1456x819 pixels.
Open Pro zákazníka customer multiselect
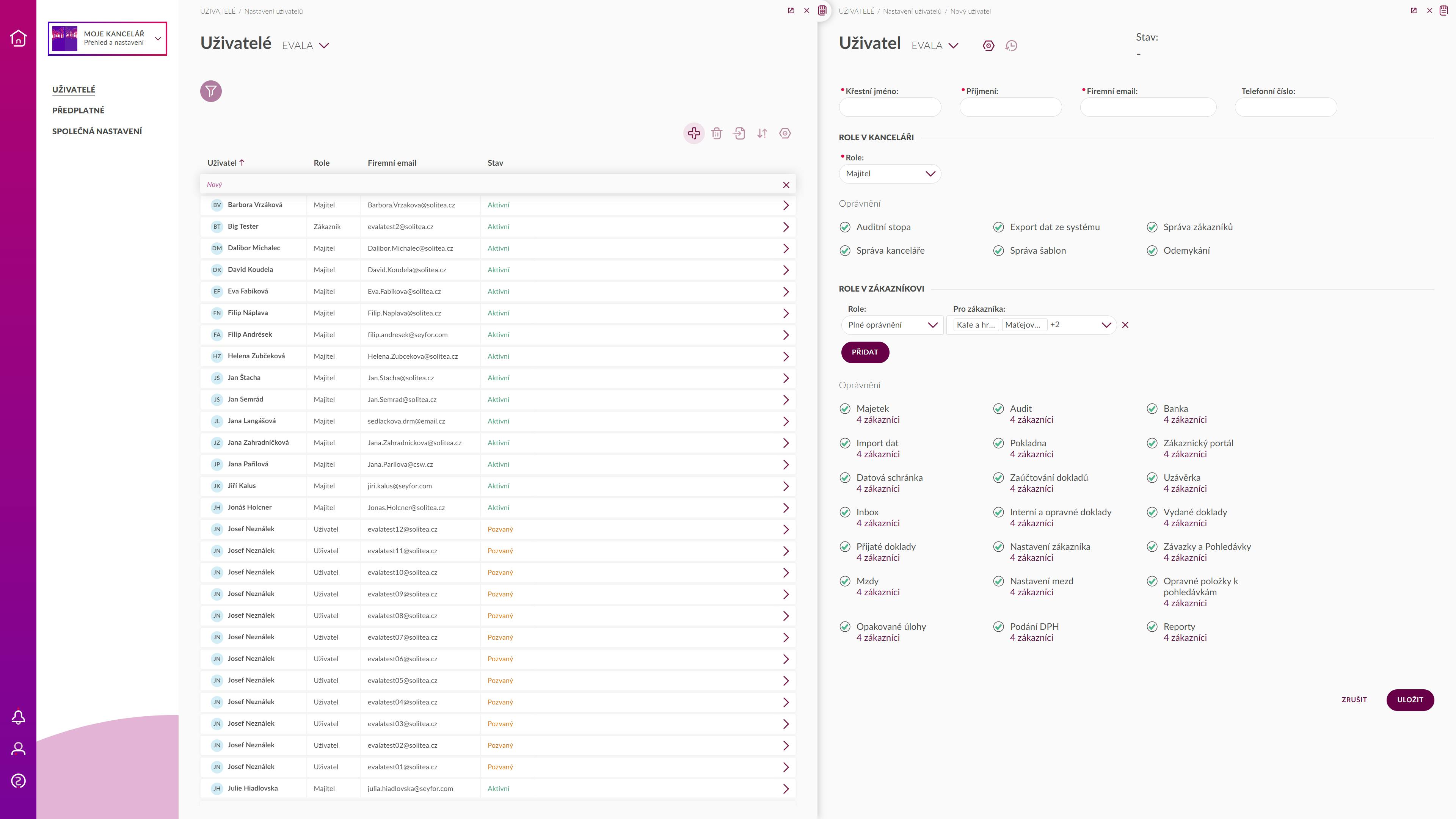(1031, 325)
